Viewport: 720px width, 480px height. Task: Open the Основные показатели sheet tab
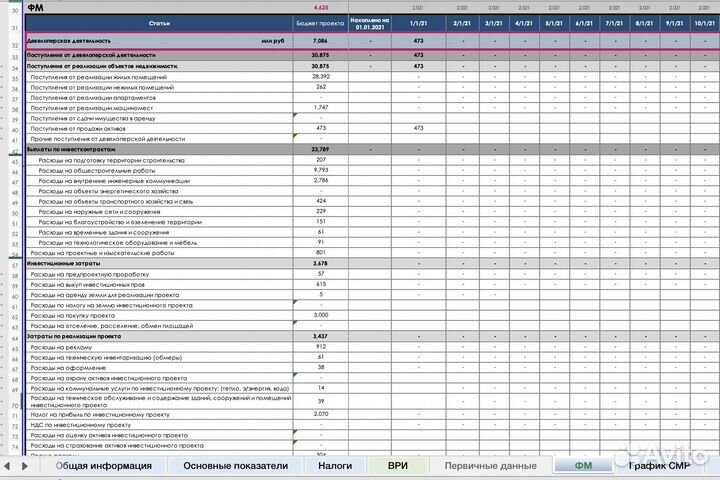(236, 466)
